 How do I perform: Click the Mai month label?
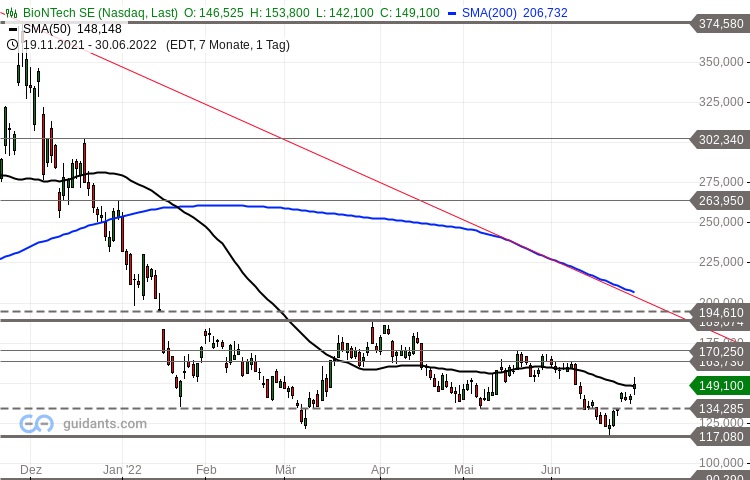pos(463,470)
